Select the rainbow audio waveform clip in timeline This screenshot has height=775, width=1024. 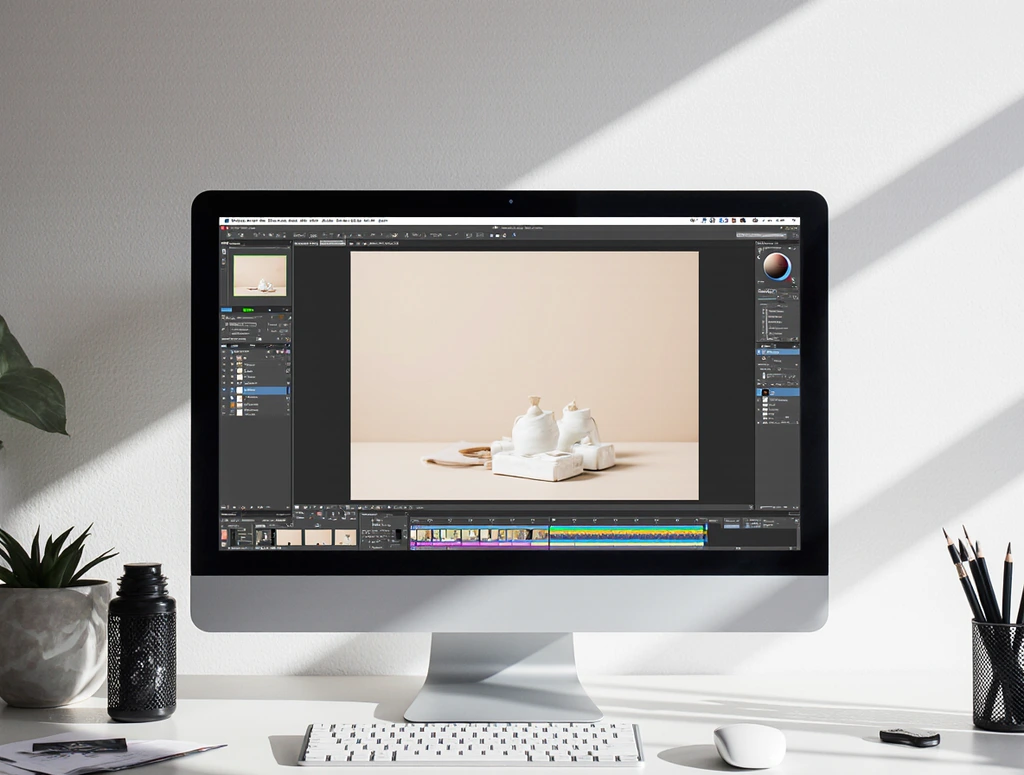point(627,535)
